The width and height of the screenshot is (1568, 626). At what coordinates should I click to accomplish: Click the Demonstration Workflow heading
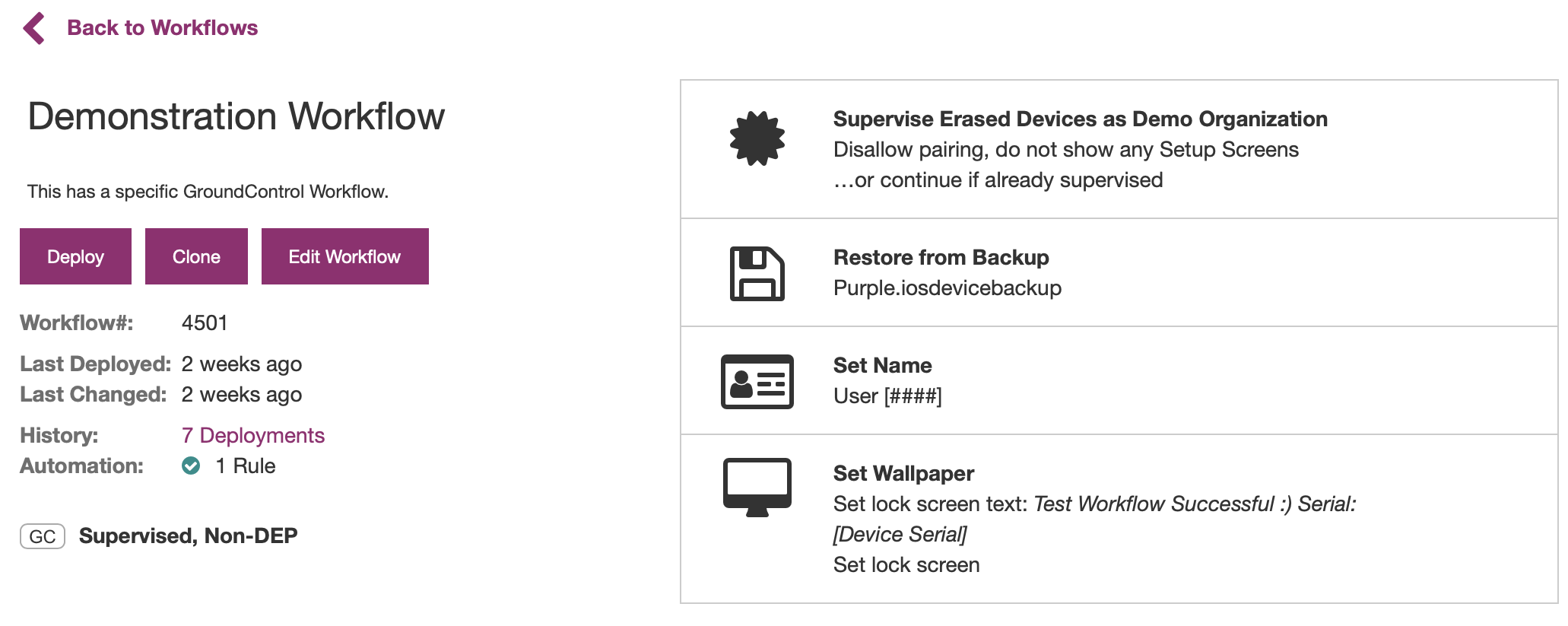[x=236, y=116]
